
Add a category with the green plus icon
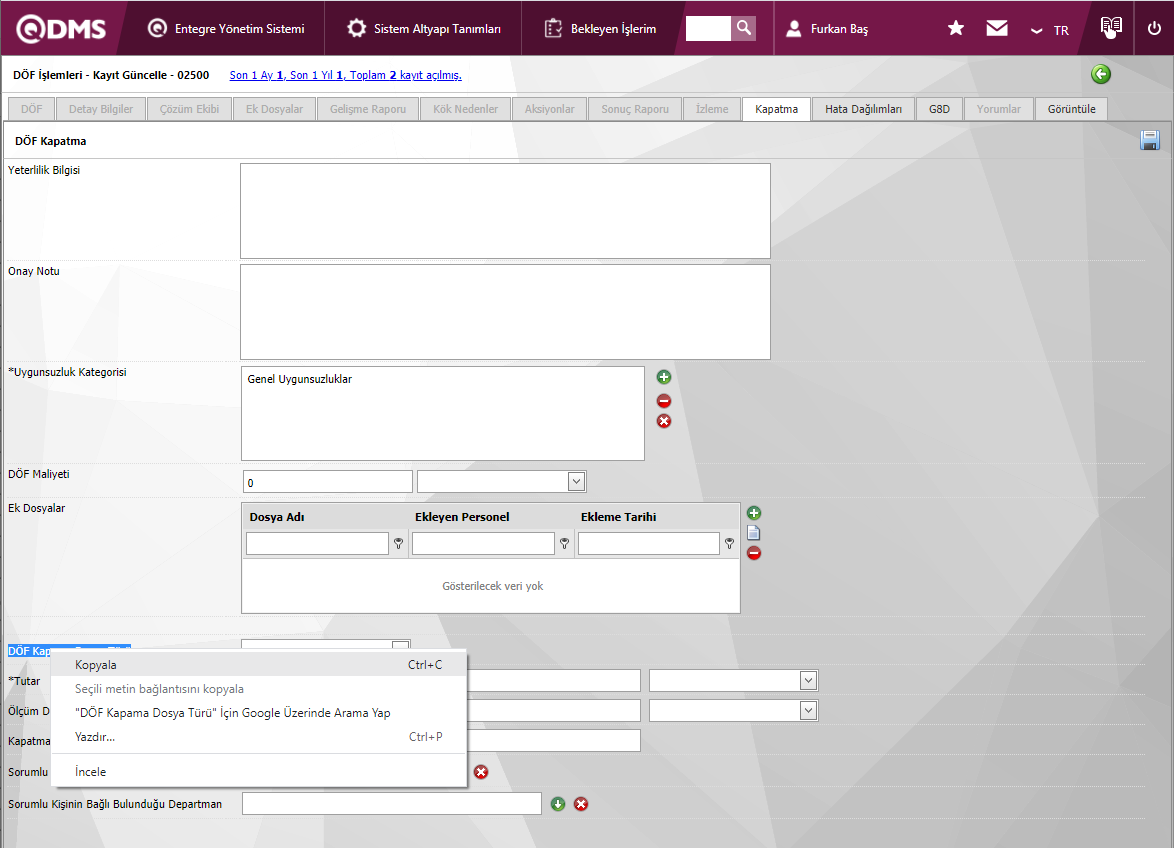(663, 377)
